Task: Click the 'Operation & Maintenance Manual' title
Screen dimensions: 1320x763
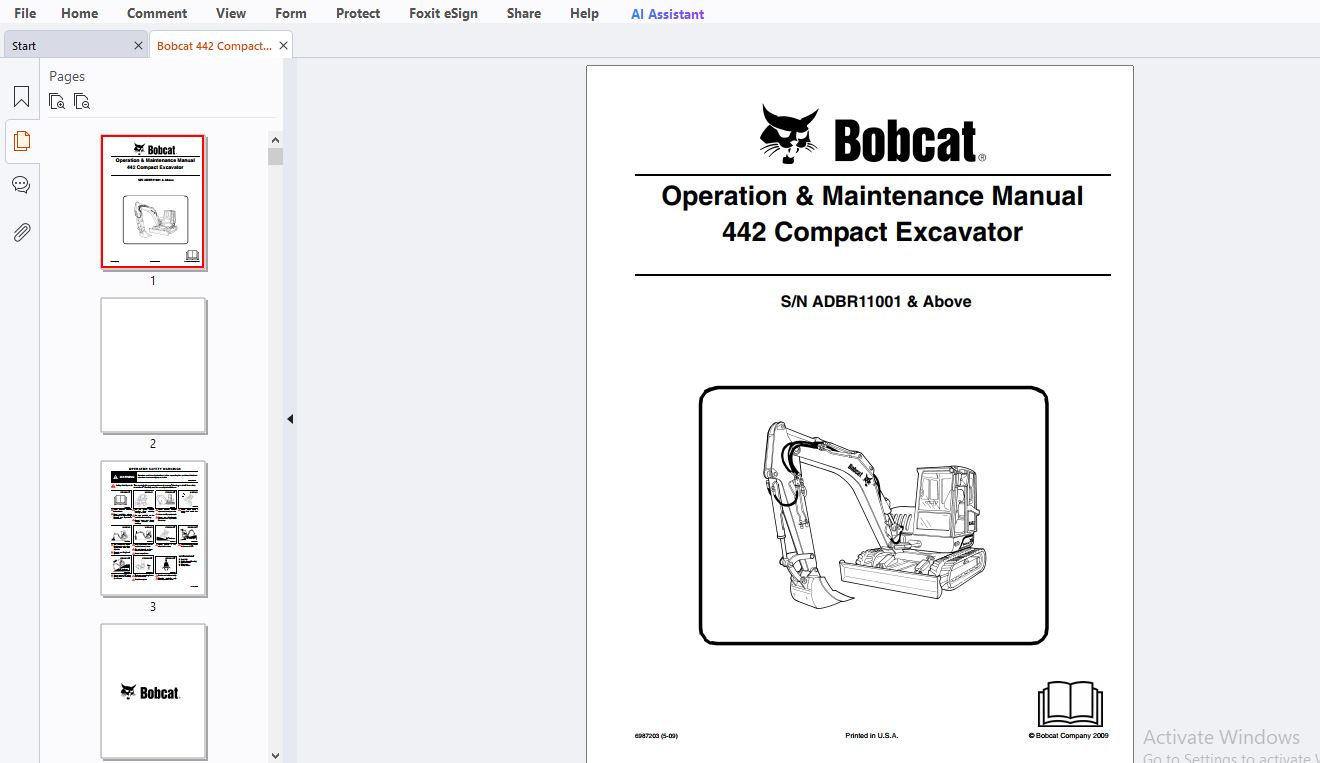Action: (872, 195)
